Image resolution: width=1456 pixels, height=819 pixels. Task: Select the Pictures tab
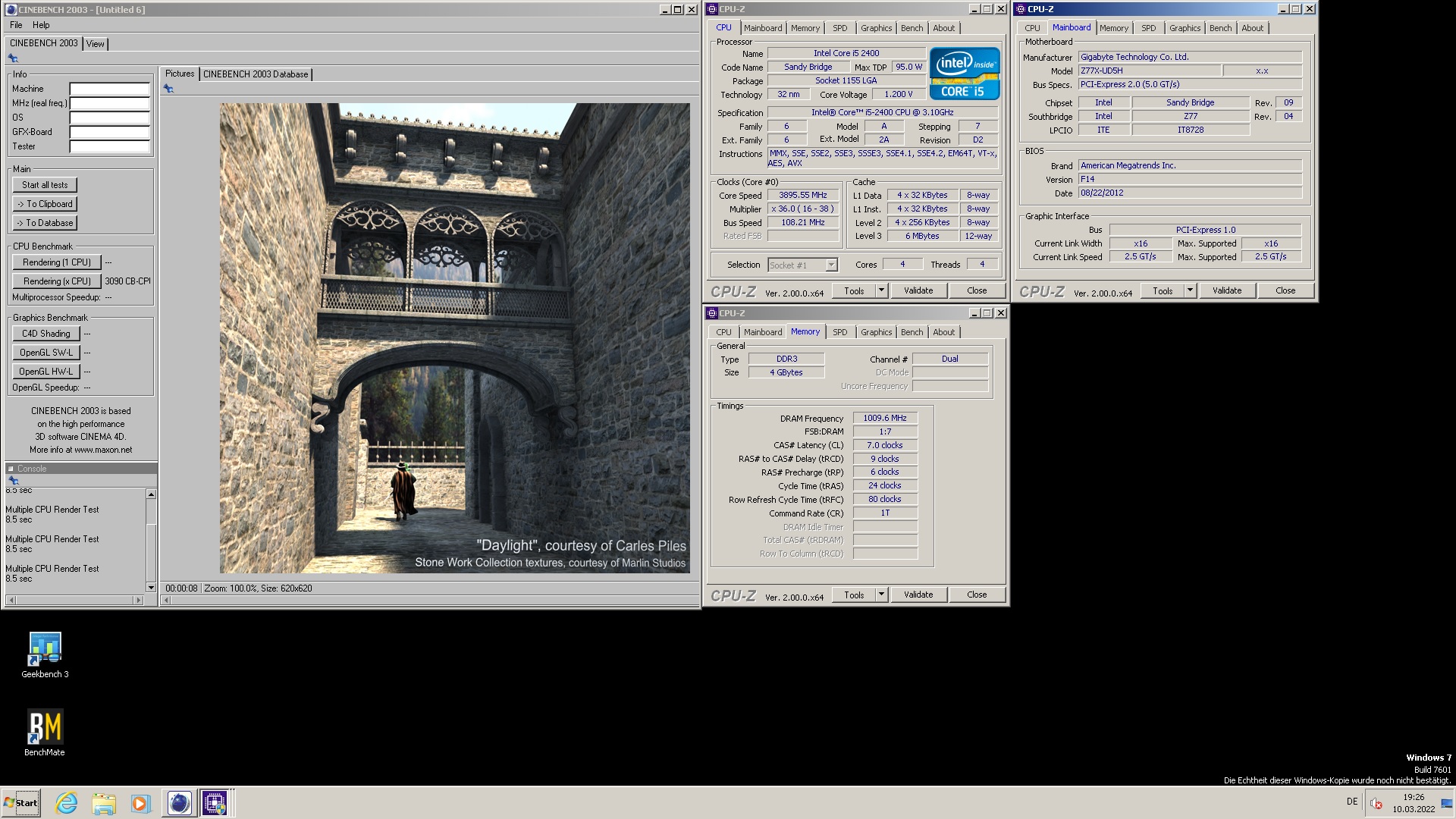[180, 74]
